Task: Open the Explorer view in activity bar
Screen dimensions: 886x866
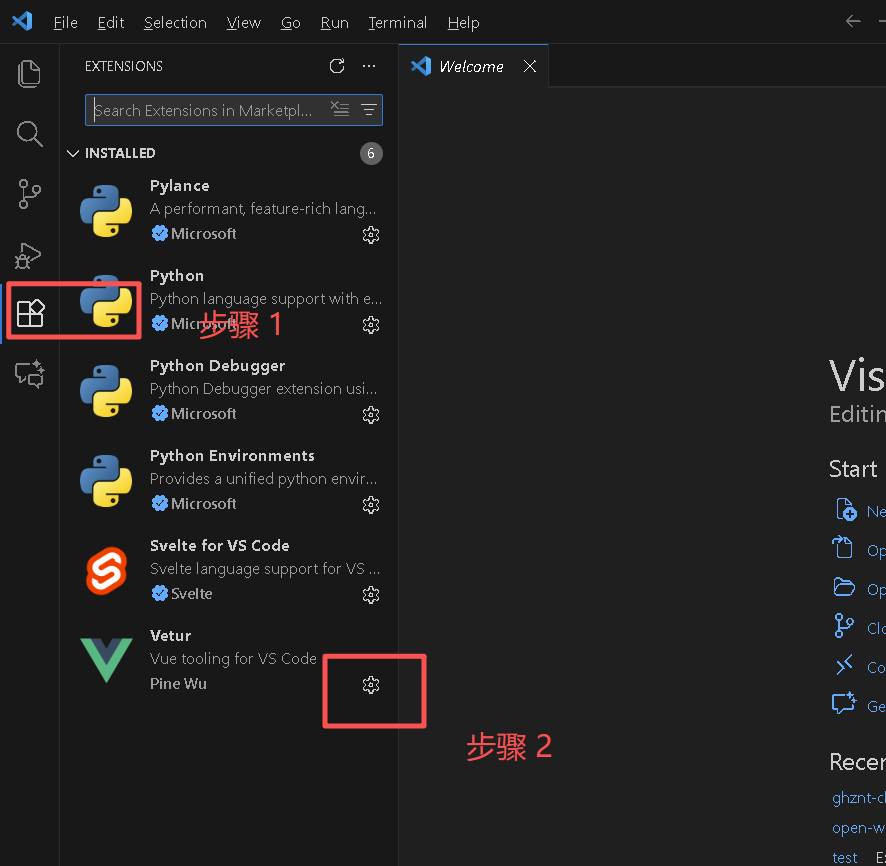Action: click(29, 74)
